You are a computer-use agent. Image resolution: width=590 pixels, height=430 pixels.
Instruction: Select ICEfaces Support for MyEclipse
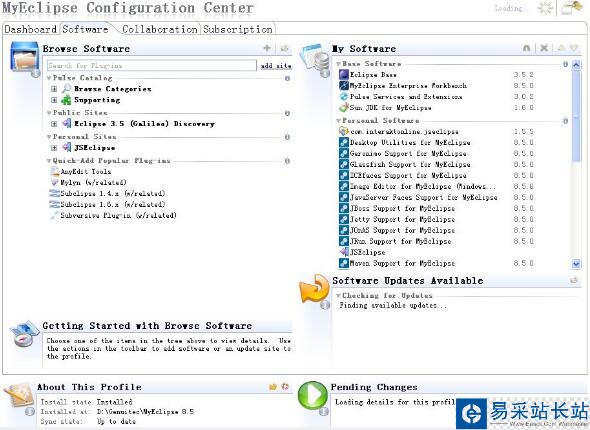(x=408, y=175)
